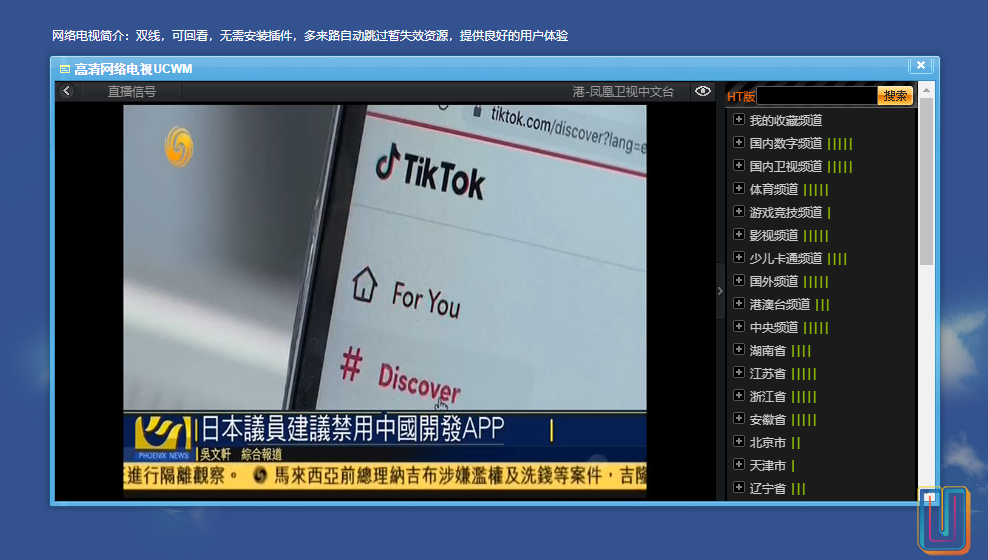Expand 少儿卡通频道 category
Viewport: 988px width, 560px height.
[739, 257]
